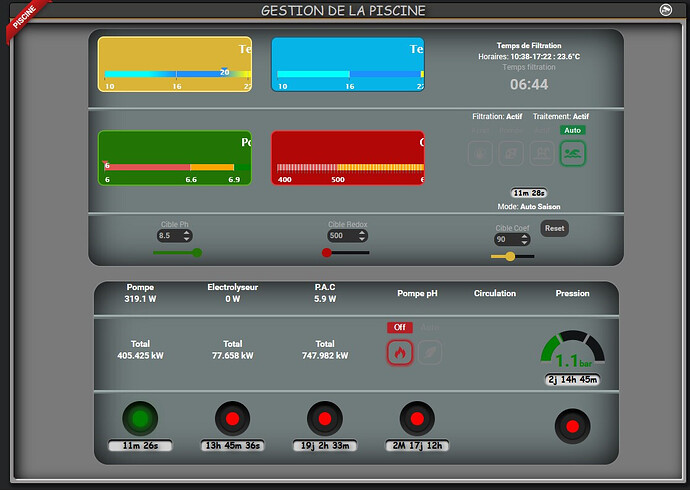Click the 1.1 bar pressure gauge

pos(572,353)
